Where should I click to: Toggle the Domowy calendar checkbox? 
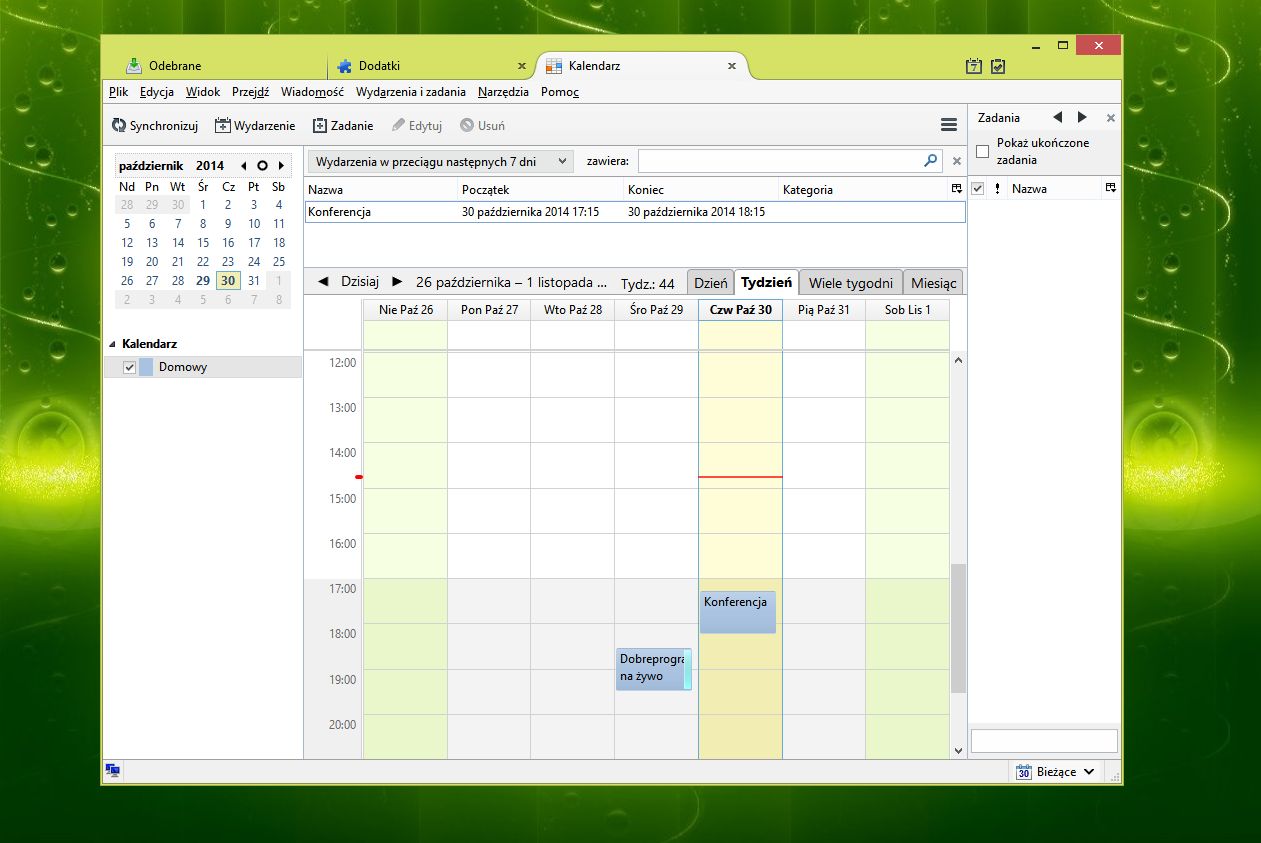[129, 367]
